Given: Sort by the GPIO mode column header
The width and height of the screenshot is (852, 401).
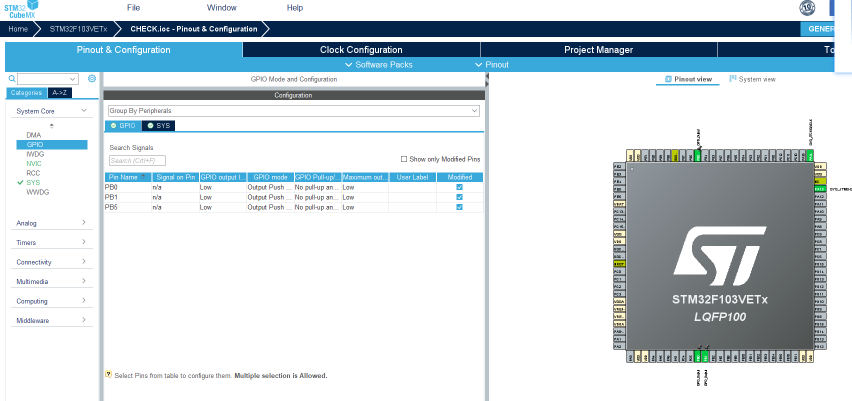Looking at the screenshot, I should [270, 177].
